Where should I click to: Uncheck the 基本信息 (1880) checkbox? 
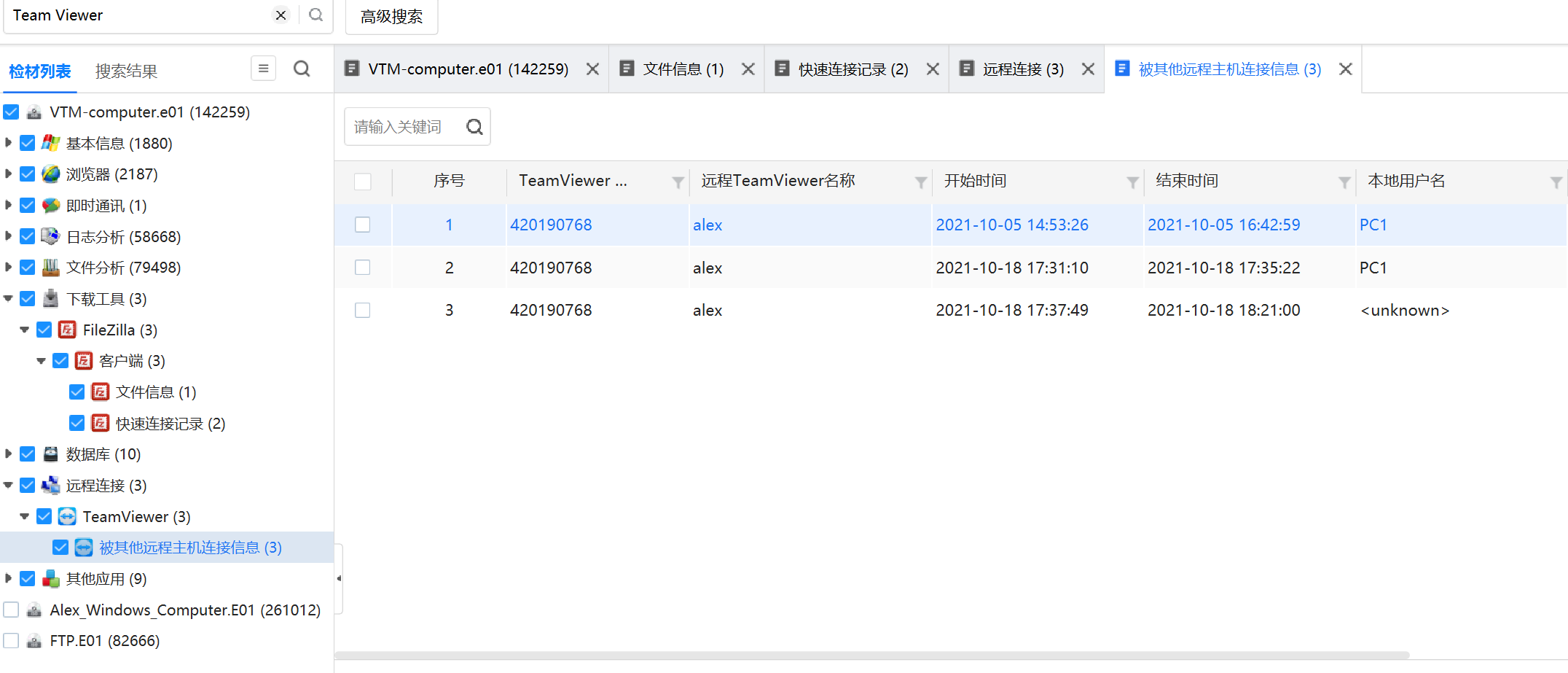(x=28, y=143)
